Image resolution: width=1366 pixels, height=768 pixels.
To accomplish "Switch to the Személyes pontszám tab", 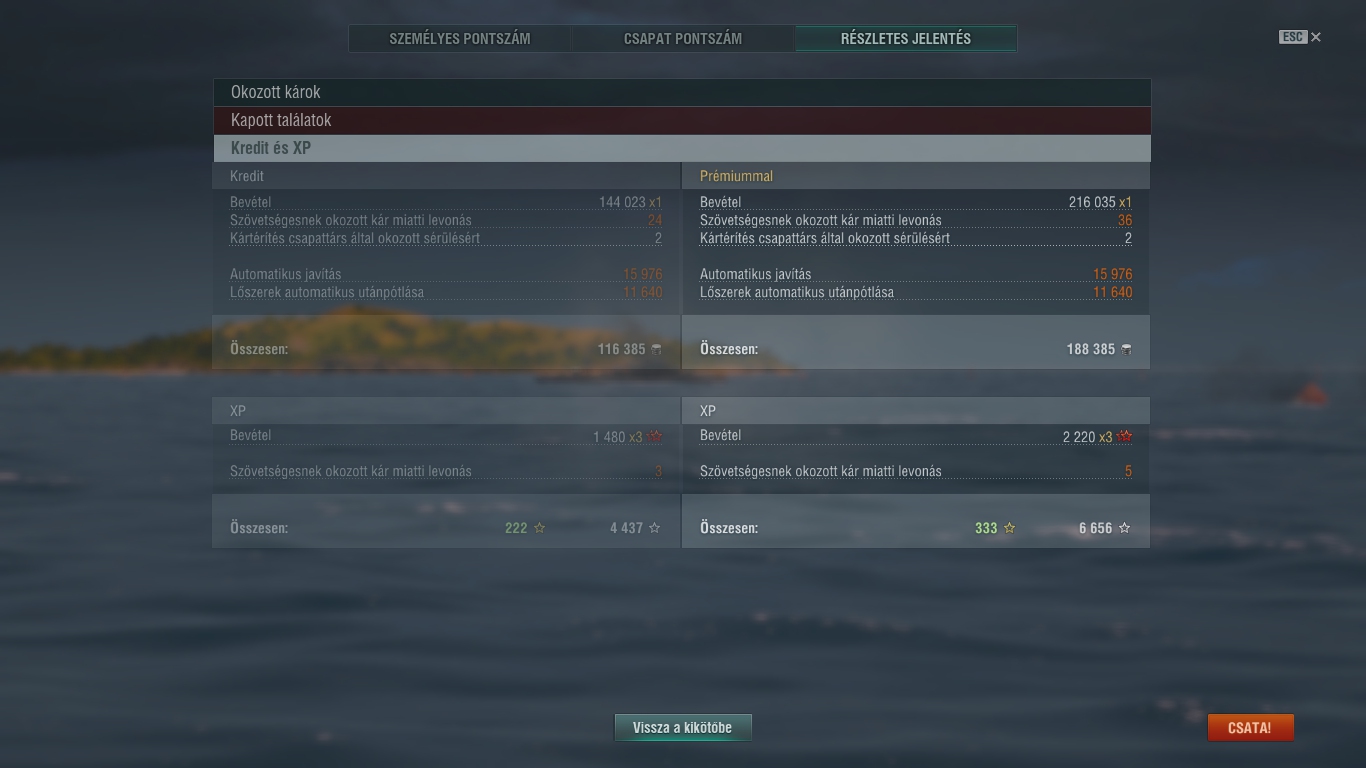I will [460, 39].
